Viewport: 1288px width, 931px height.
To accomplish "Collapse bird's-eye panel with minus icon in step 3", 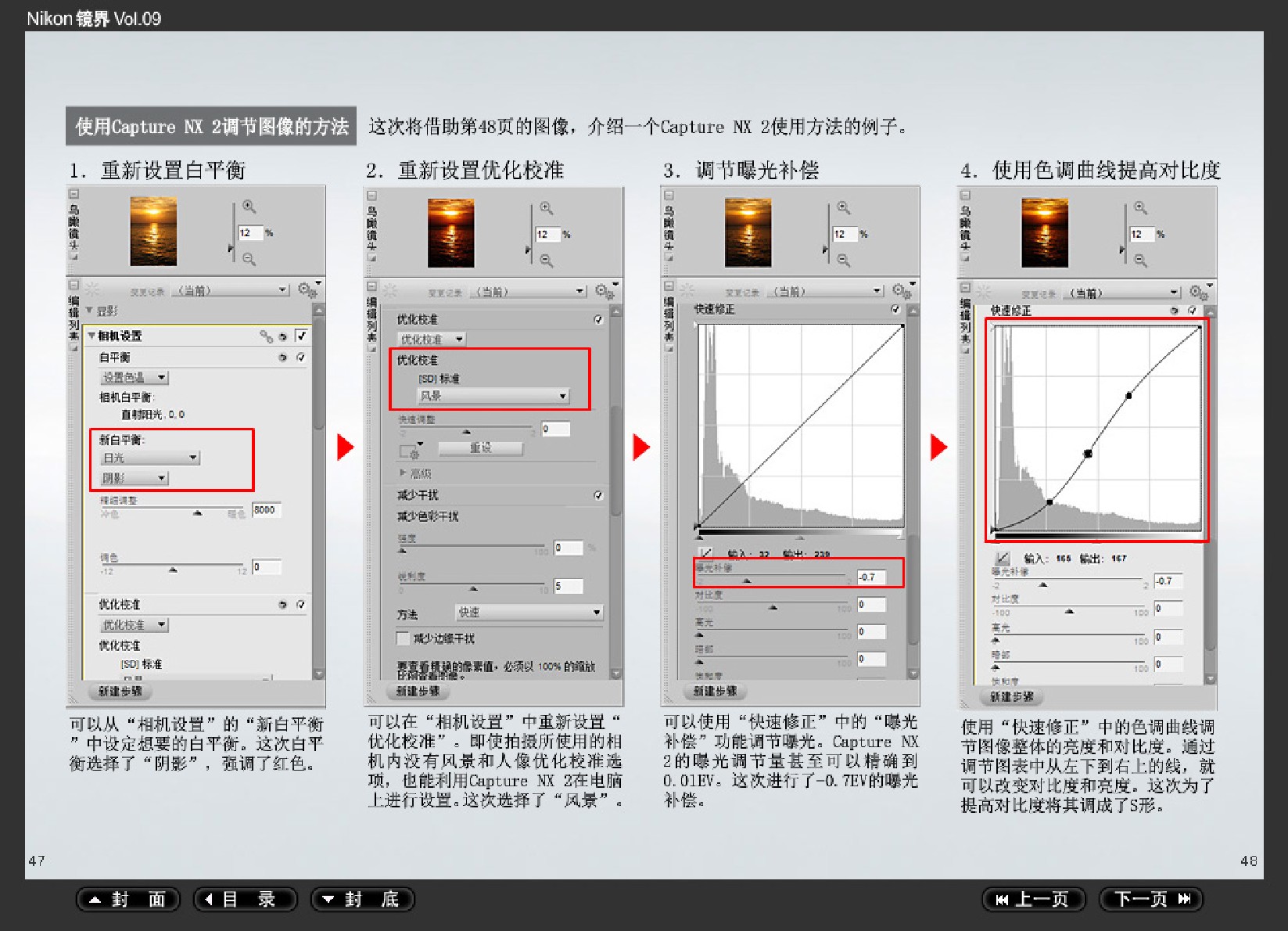I will click(669, 194).
